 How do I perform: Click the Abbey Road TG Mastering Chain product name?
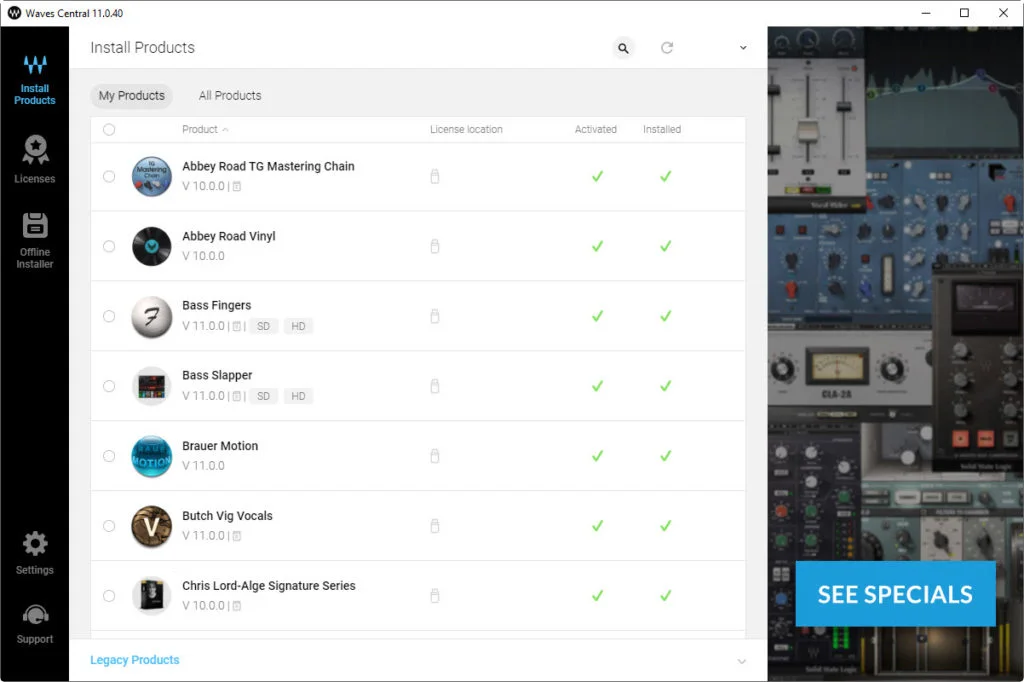coord(268,167)
